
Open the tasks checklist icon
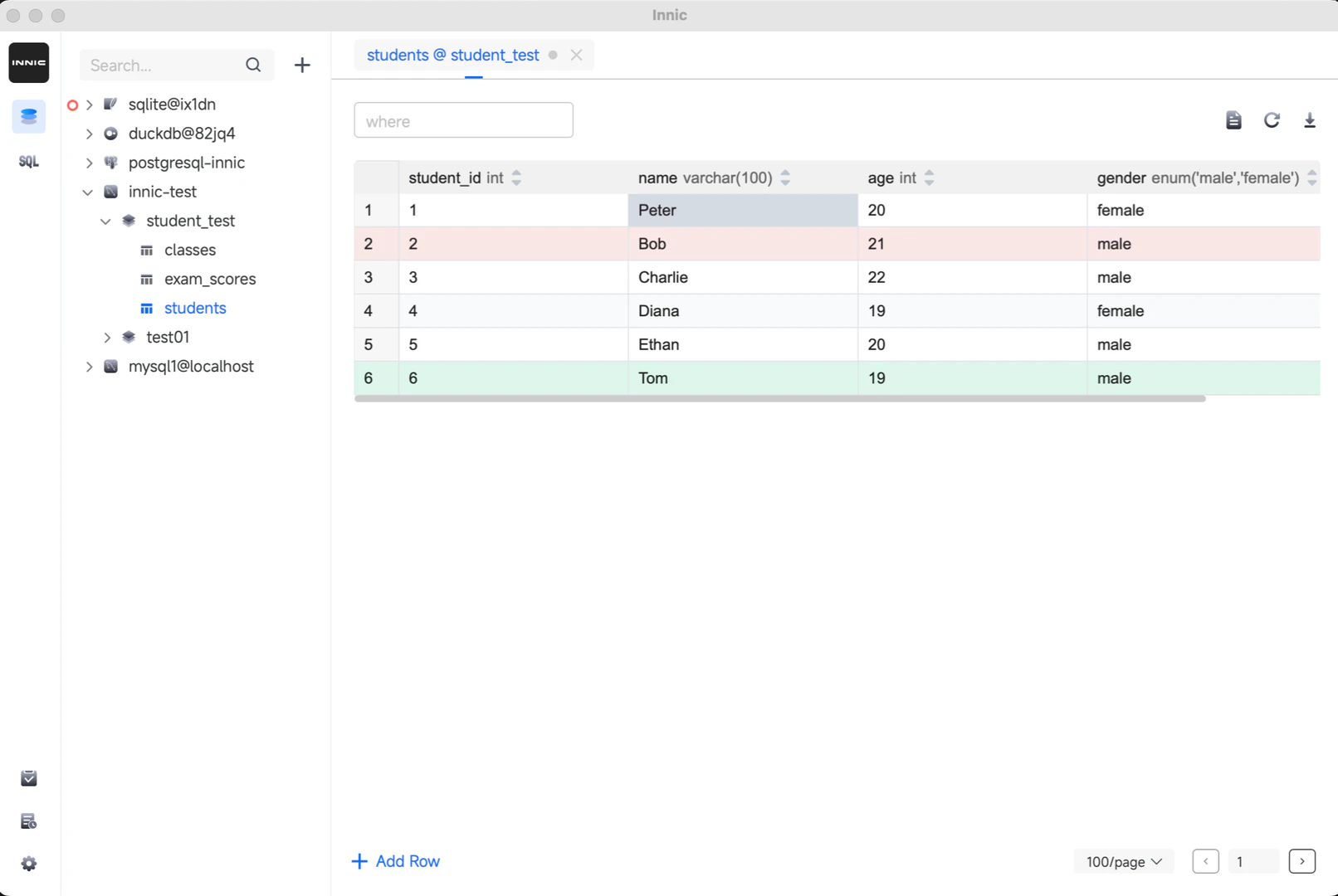tap(28, 778)
